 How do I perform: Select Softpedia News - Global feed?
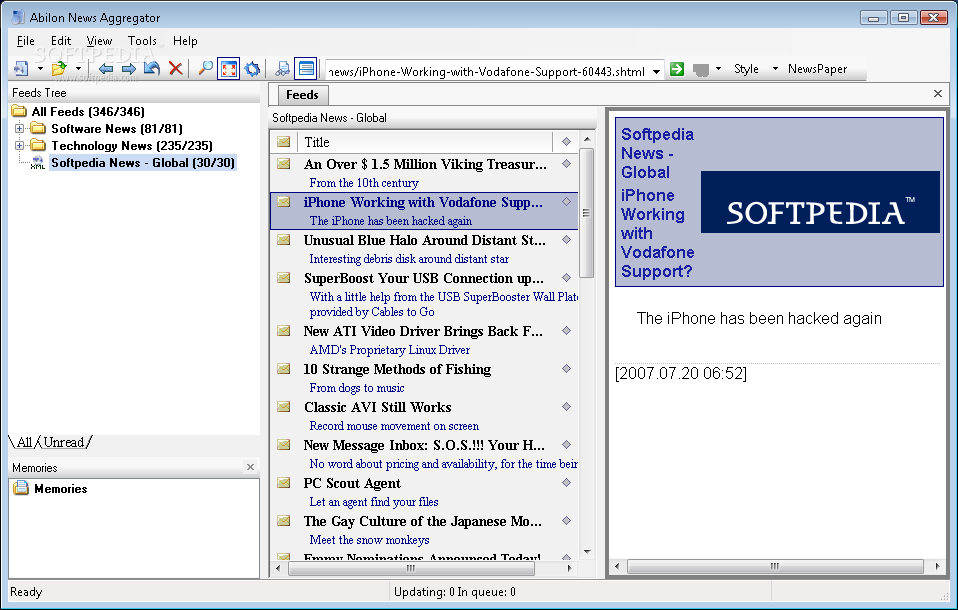click(143, 163)
